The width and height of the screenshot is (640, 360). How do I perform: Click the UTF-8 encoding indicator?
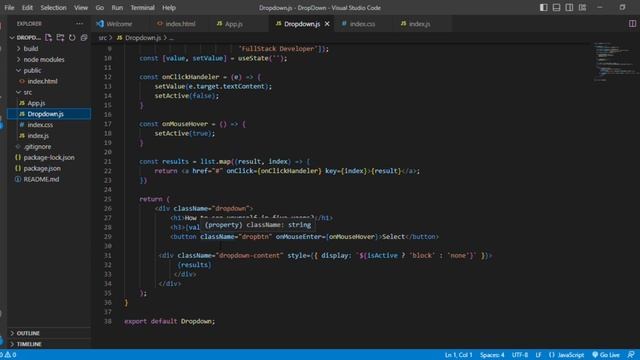click(x=520, y=355)
